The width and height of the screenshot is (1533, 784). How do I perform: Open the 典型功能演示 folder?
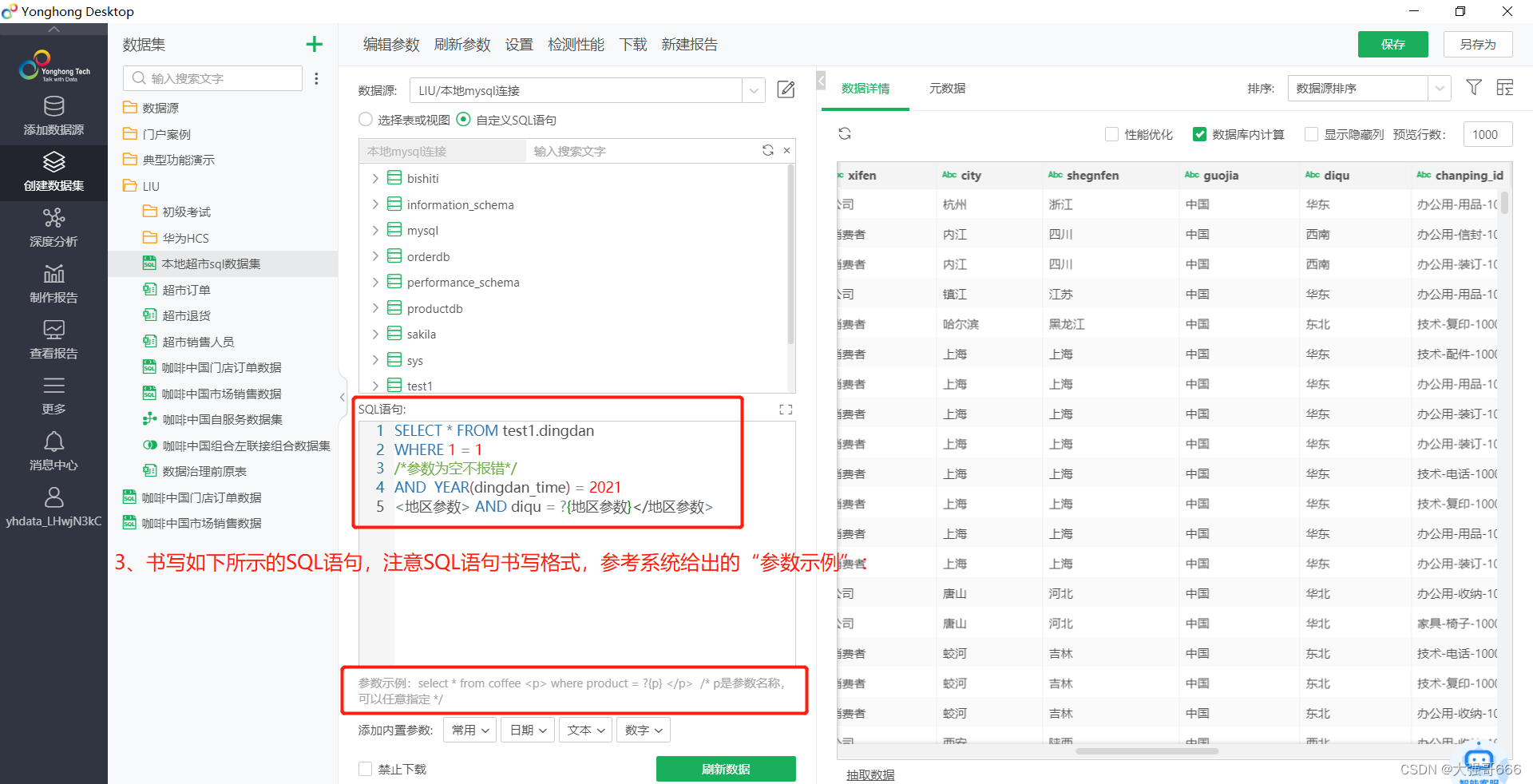coord(179,160)
